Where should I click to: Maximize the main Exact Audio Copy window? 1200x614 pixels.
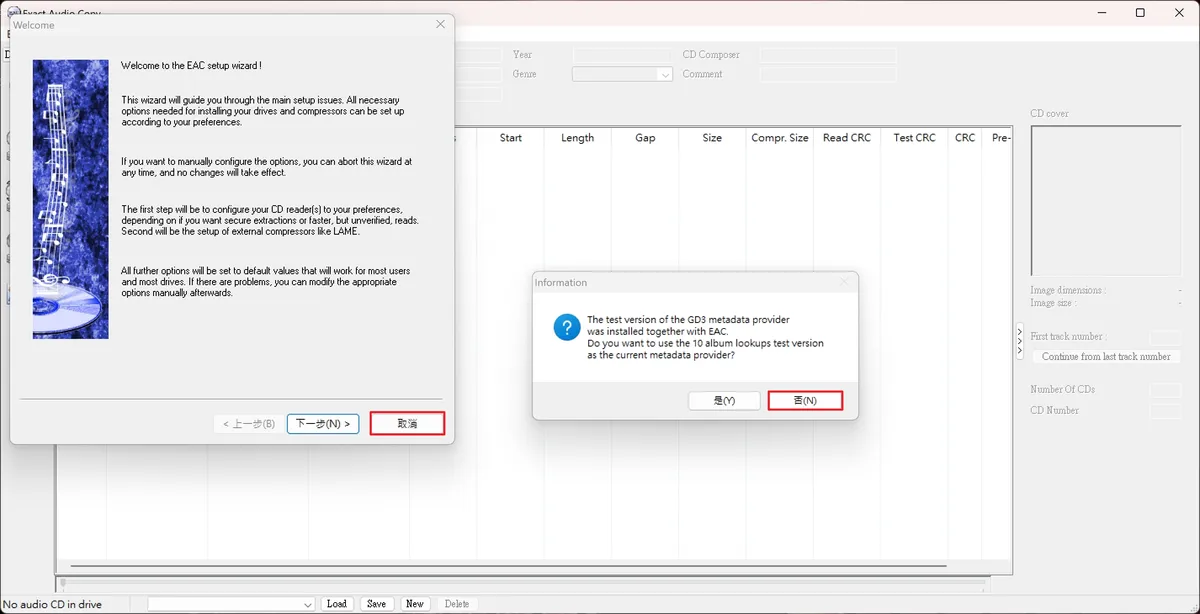(1140, 13)
